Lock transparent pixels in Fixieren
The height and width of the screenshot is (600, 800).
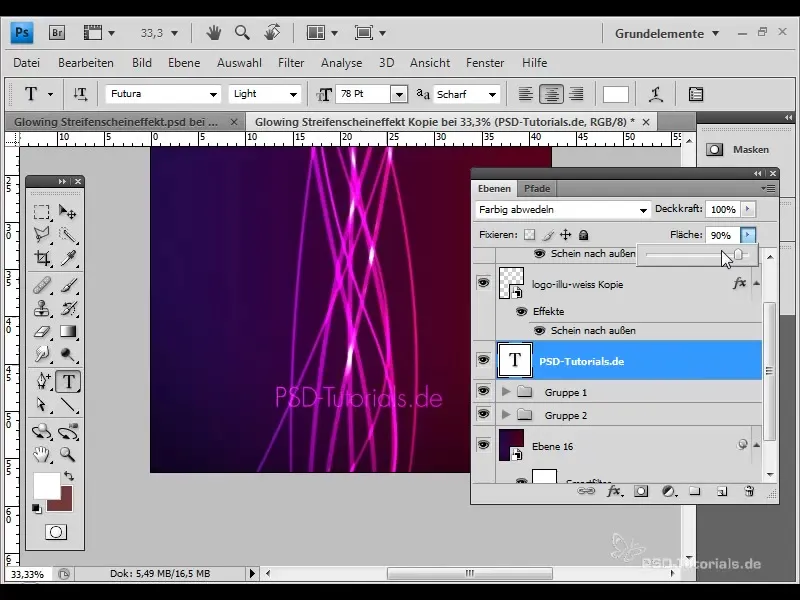530,235
